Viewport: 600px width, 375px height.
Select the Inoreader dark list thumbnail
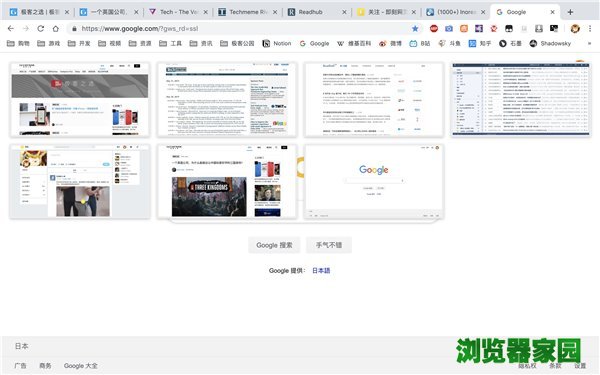(x=521, y=99)
